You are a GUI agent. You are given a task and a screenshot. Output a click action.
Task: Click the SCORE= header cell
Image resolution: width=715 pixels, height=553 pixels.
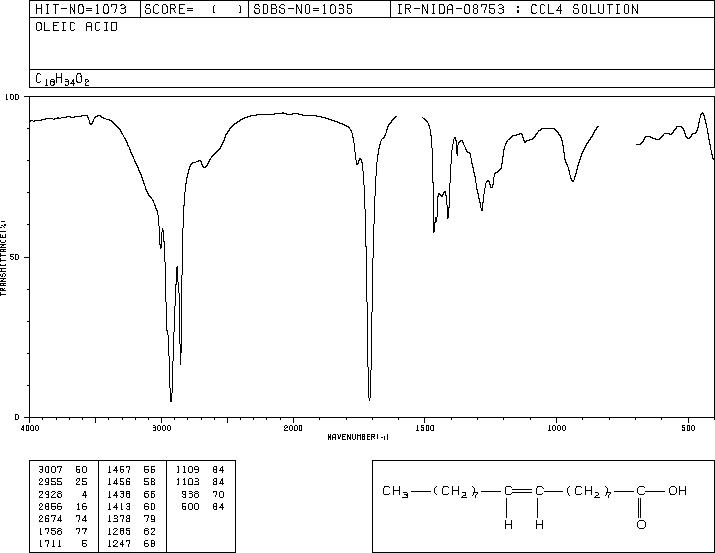point(194,9)
